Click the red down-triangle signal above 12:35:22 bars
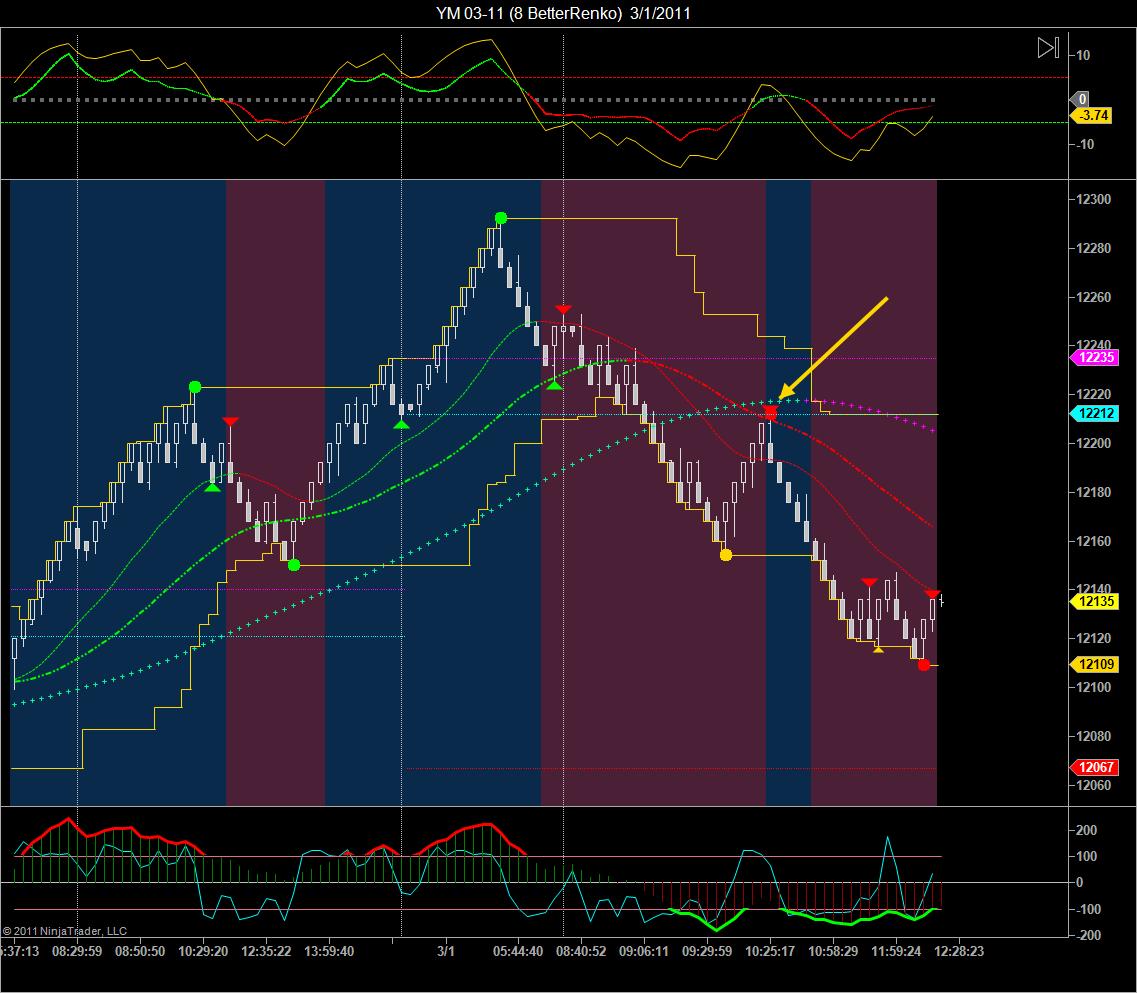Viewport: 1137px width, 993px height. pyautogui.click(x=231, y=421)
